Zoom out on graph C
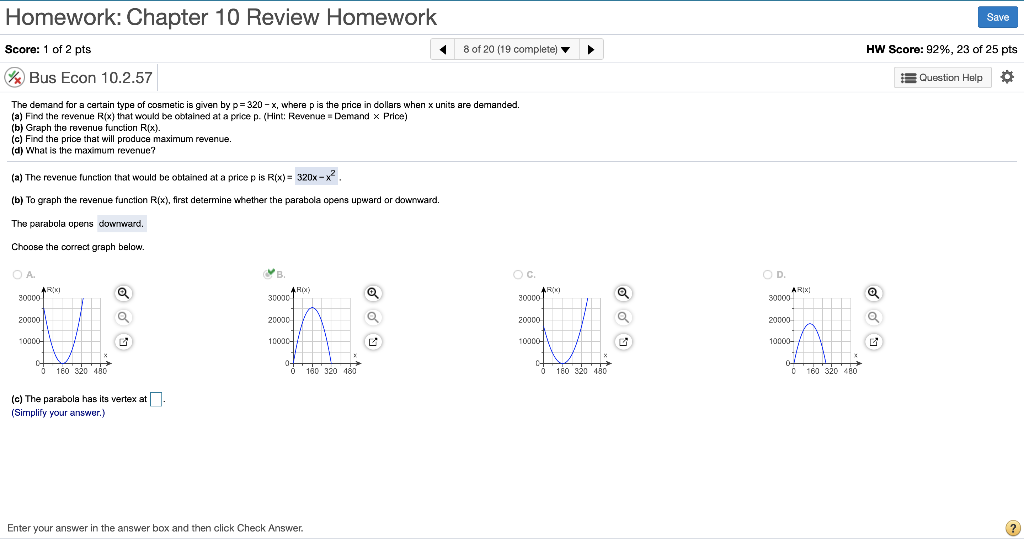 tap(624, 317)
